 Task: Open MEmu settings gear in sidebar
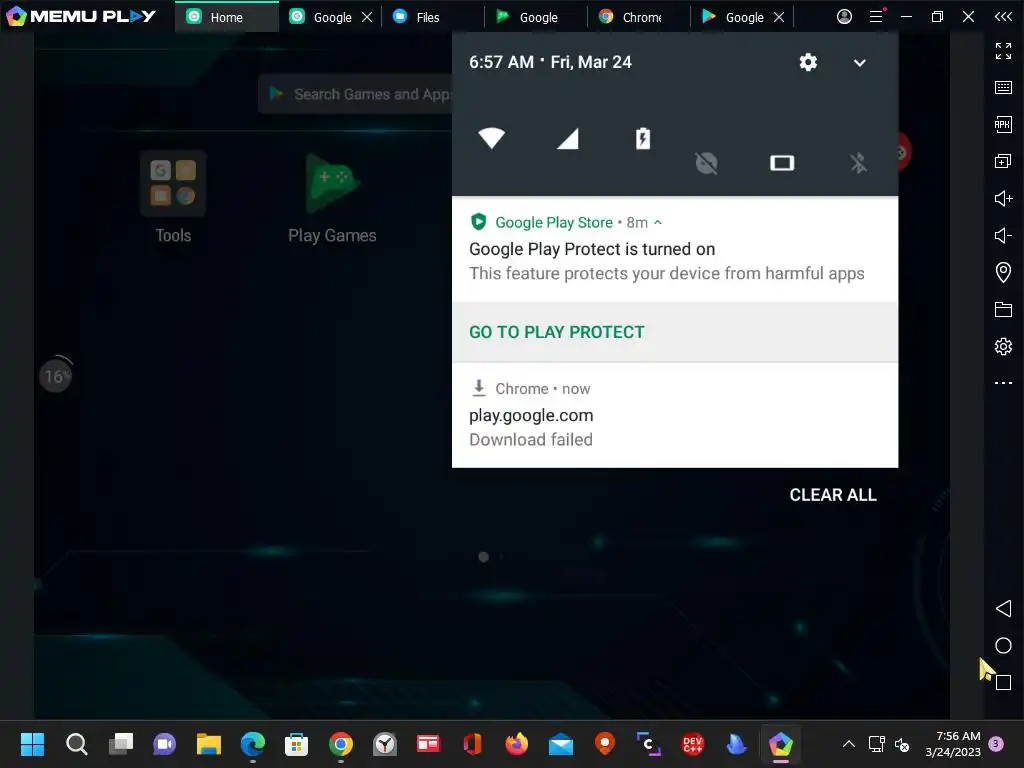[x=1003, y=346]
